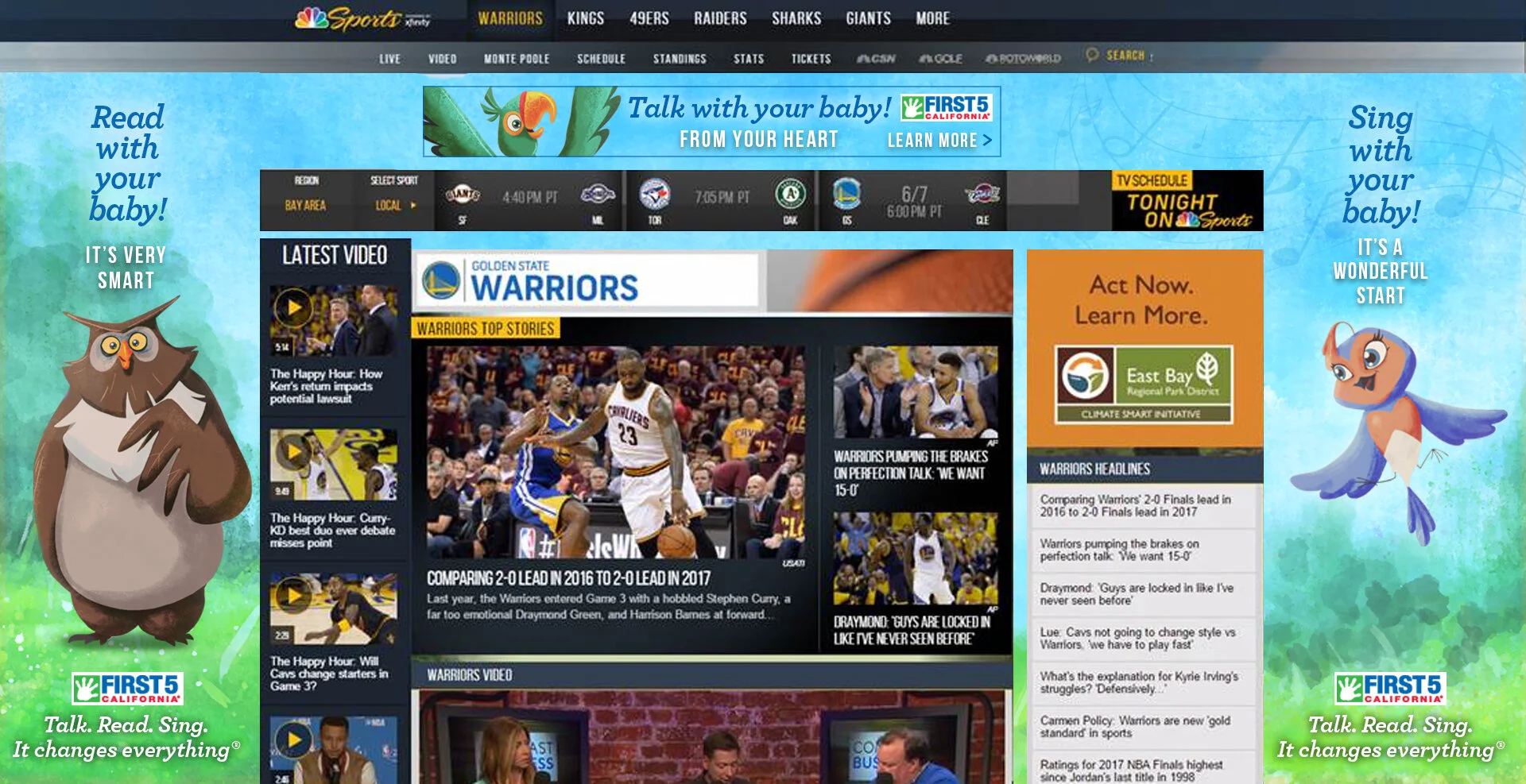
Task: Open the LeBron main story image
Action: 615,452
